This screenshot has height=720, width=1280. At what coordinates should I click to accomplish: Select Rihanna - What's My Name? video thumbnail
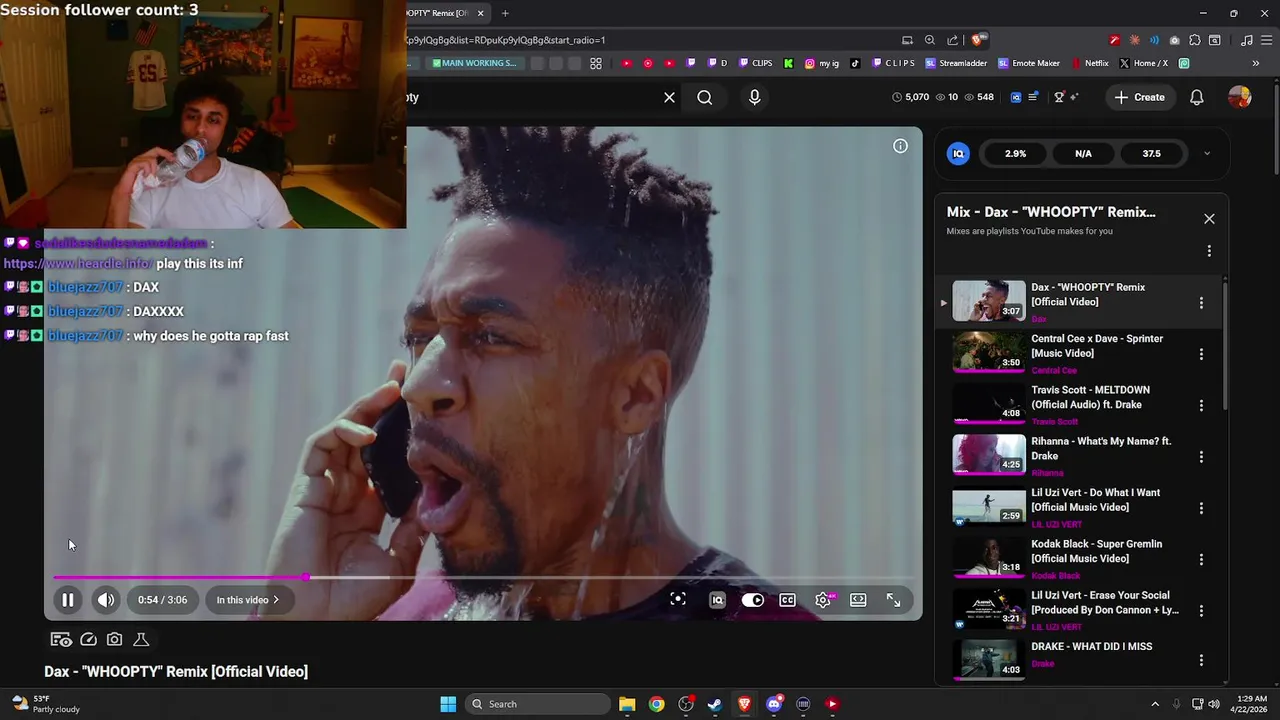988,455
